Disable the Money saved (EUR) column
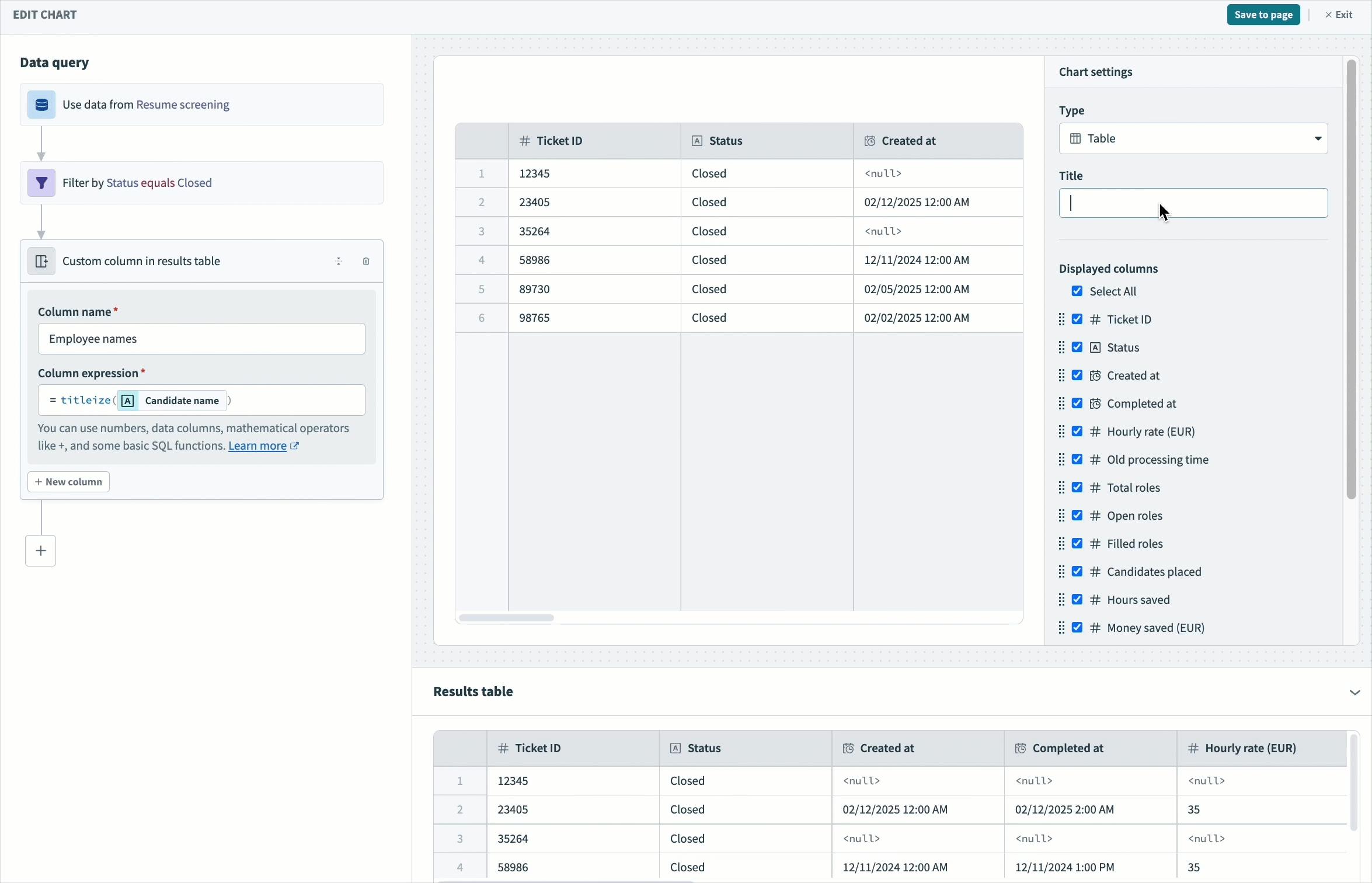1372x883 pixels. click(x=1077, y=627)
